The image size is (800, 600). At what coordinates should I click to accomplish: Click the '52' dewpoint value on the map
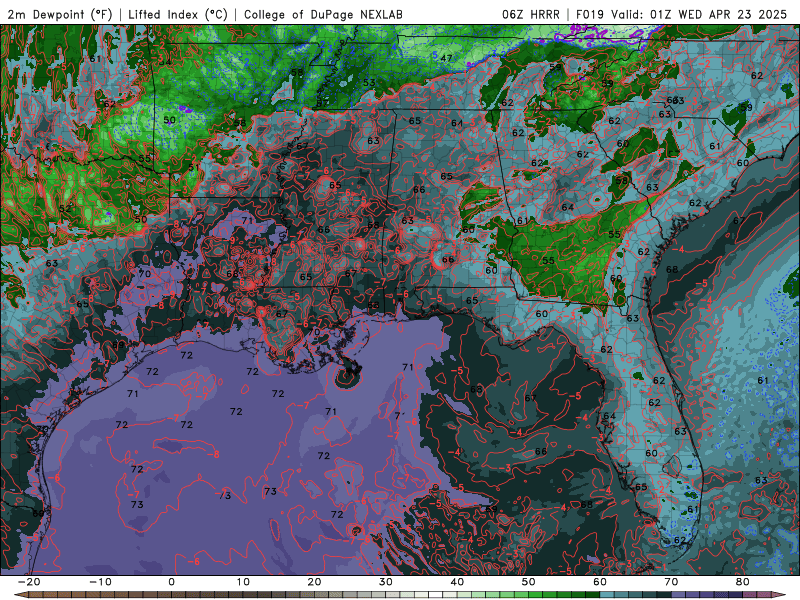(x=65, y=209)
